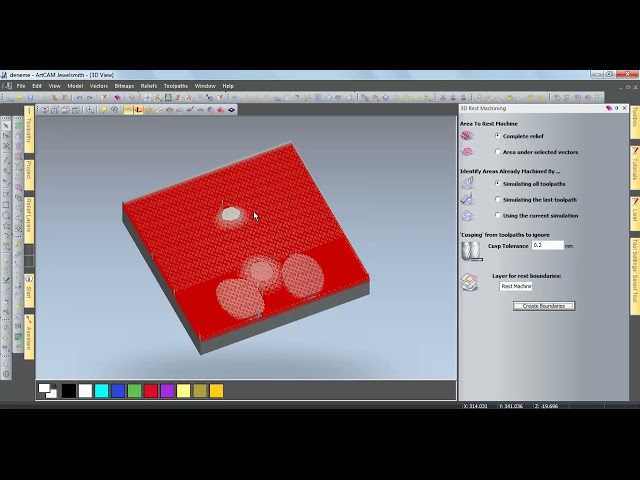
Task: Pick the green color swatch
Action: (134, 391)
